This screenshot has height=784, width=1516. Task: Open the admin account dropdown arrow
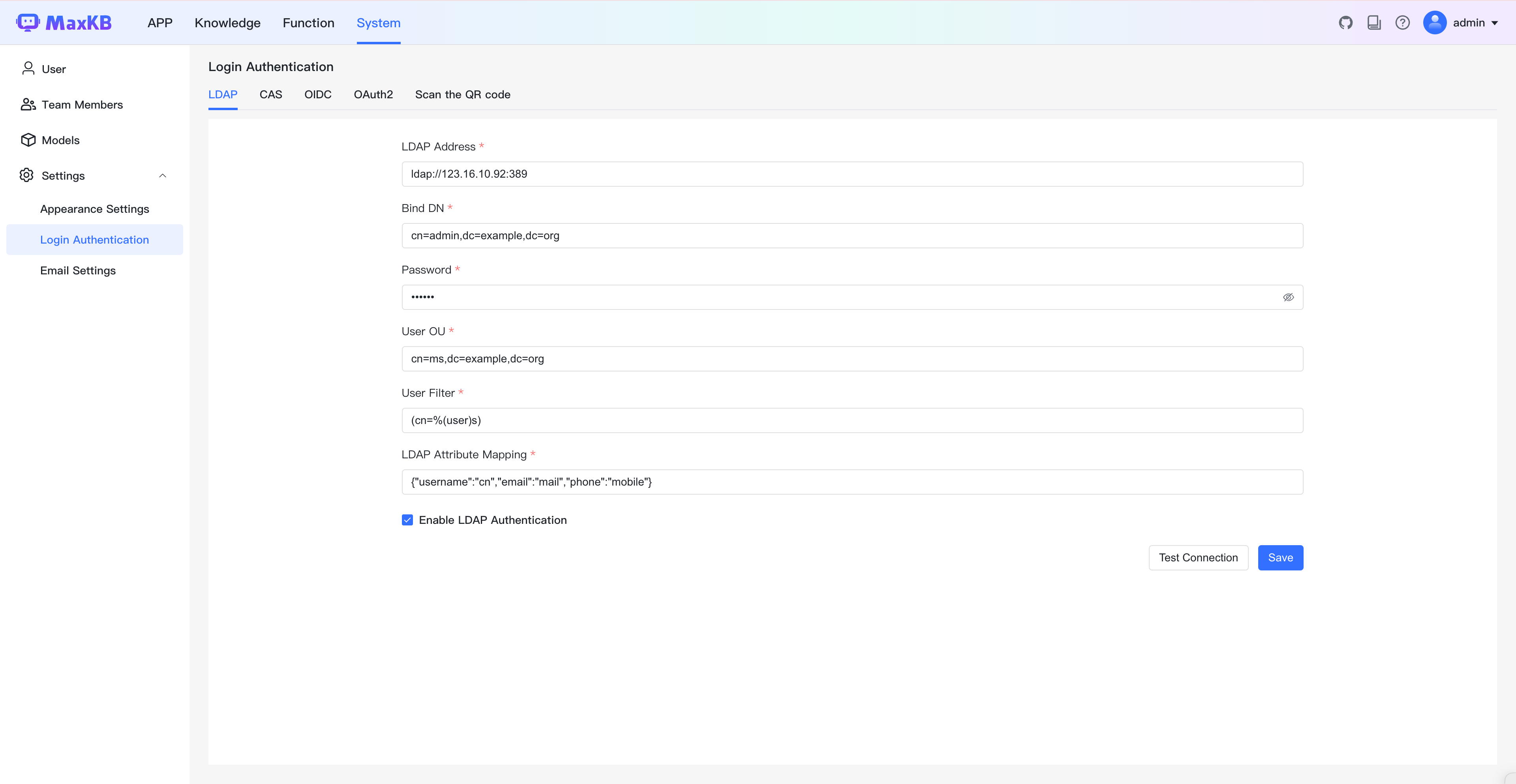coord(1495,23)
